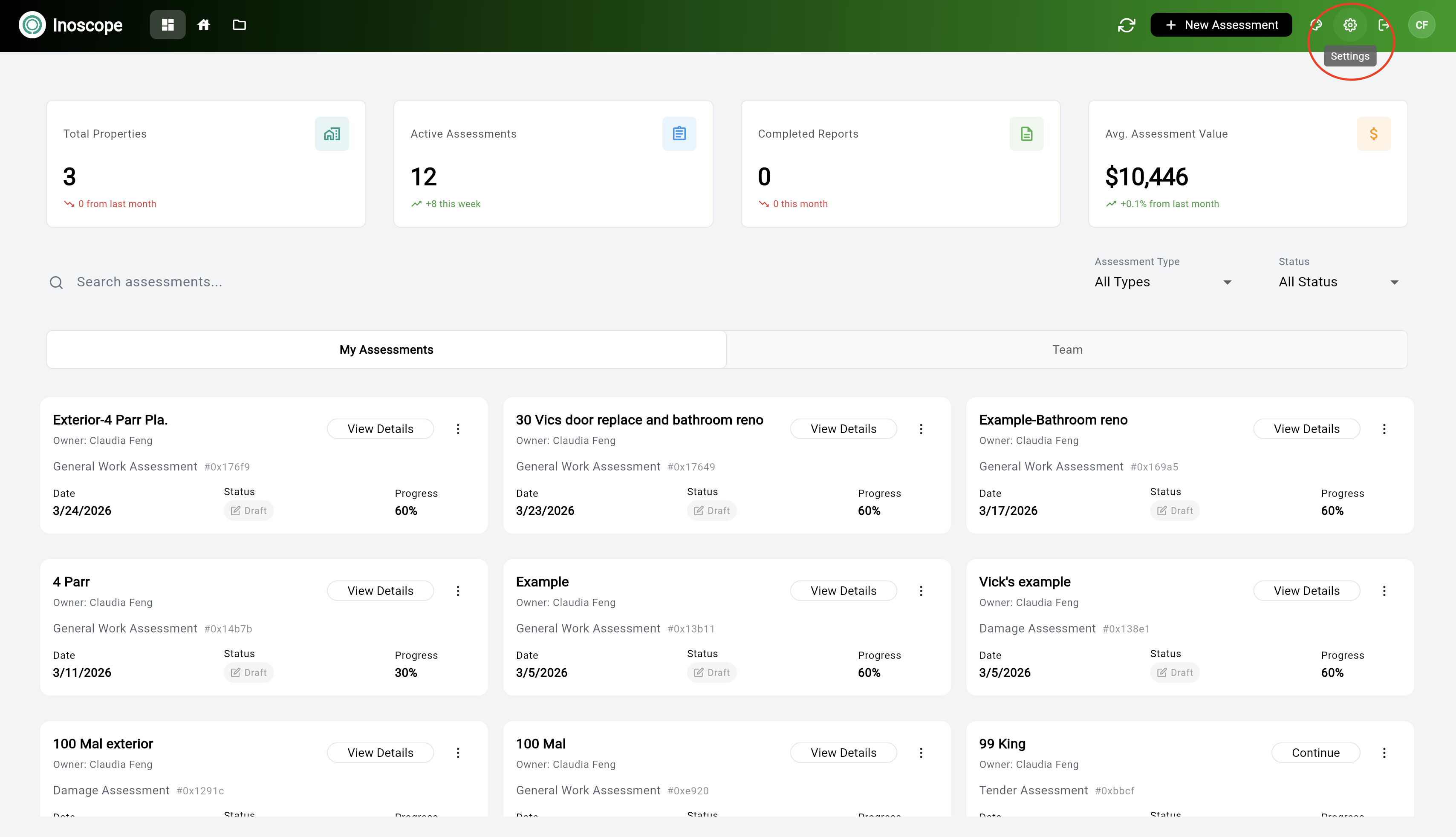Click the magnifier icon in the search bar
This screenshot has width=1456, height=837.
point(56,282)
